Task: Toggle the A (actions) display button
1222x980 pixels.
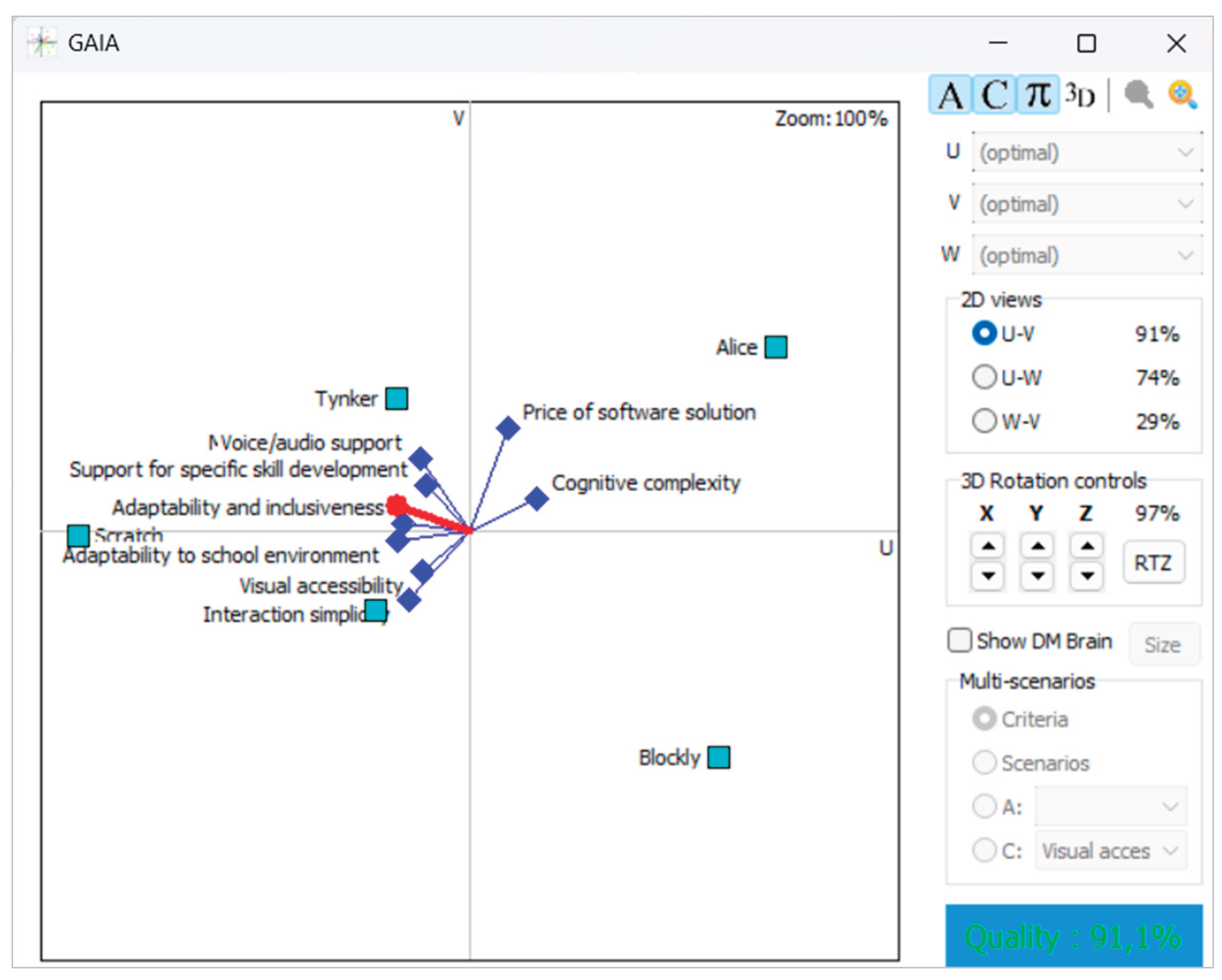Action: pyautogui.click(x=951, y=94)
